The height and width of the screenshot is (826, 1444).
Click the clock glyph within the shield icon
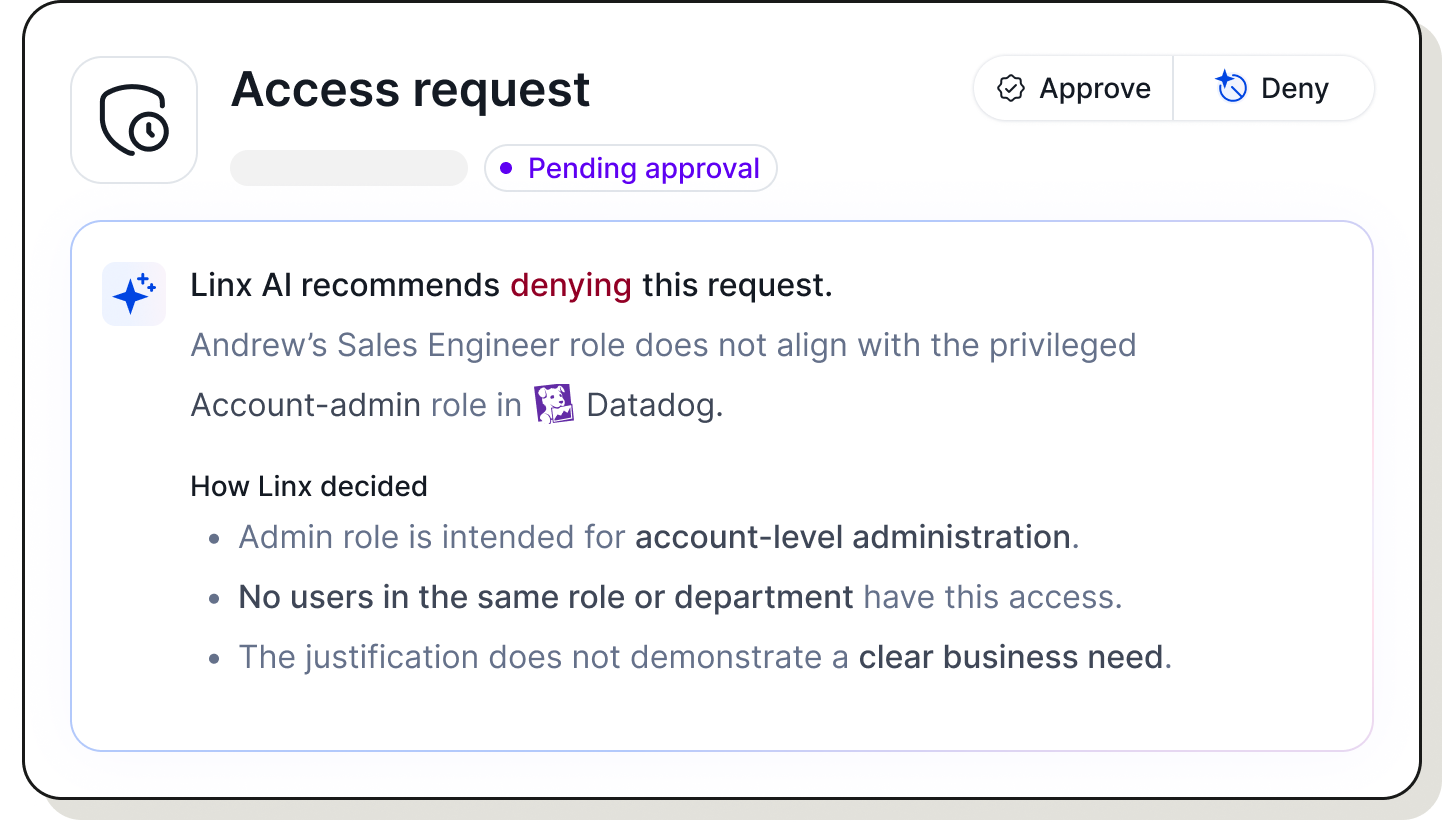(x=148, y=132)
